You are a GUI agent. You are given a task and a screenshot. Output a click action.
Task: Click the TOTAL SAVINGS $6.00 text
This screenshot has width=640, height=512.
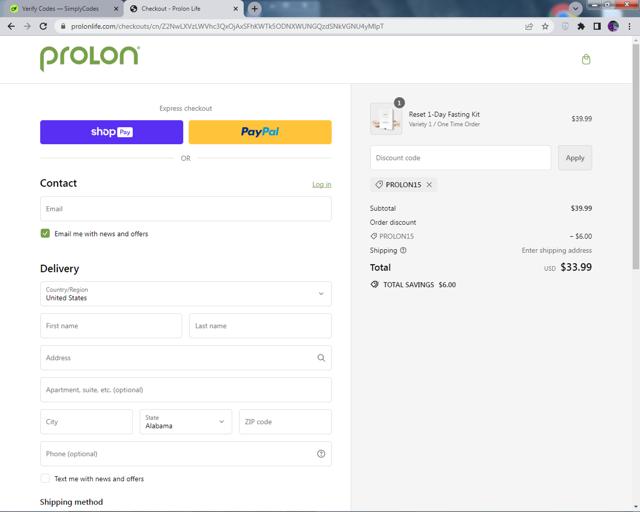tap(419, 285)
